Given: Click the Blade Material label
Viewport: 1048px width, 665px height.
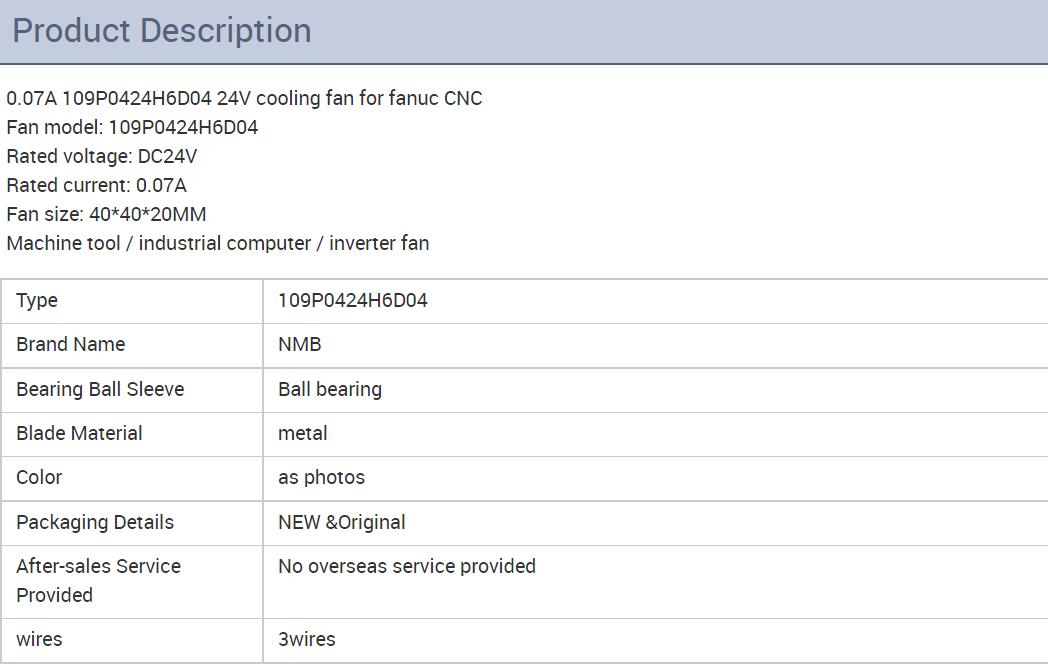Looking at the screenshot, I should pyautogui.click(x=79, y=433).
